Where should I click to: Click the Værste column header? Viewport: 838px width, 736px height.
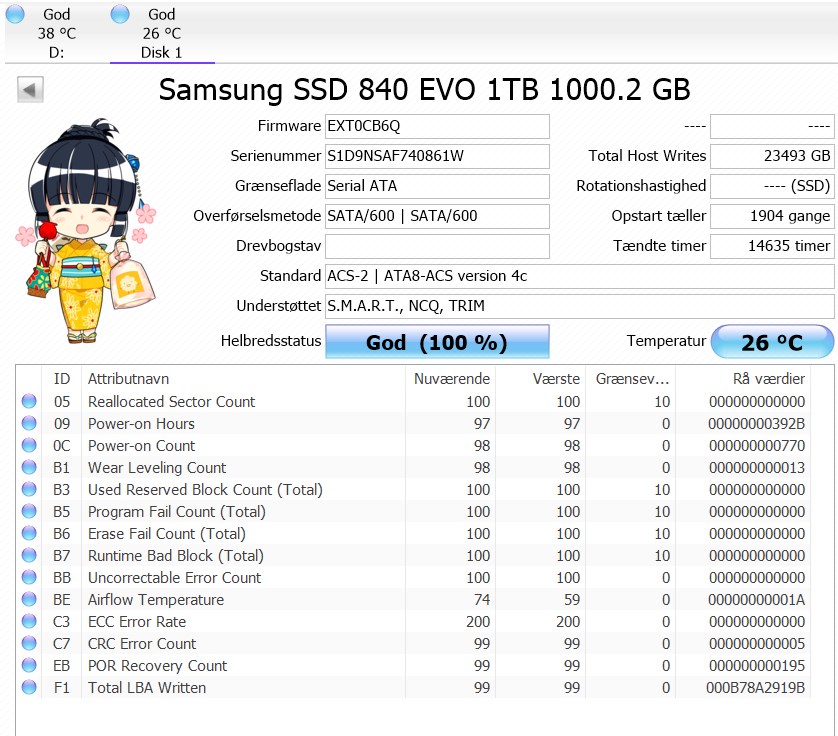point(541,379)
